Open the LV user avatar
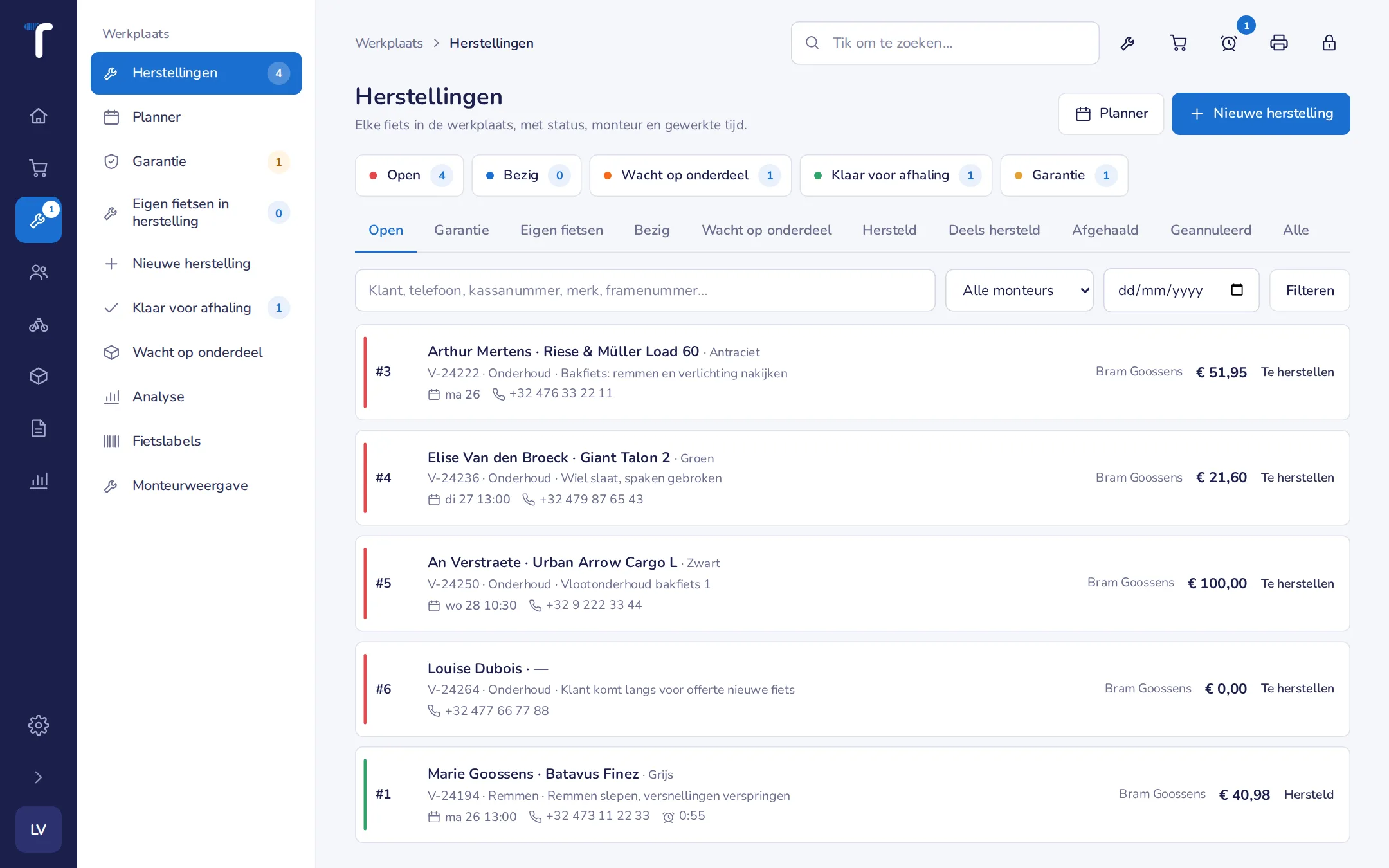The width and height of the screenshot is (1389, 868). tap(39, 829)
